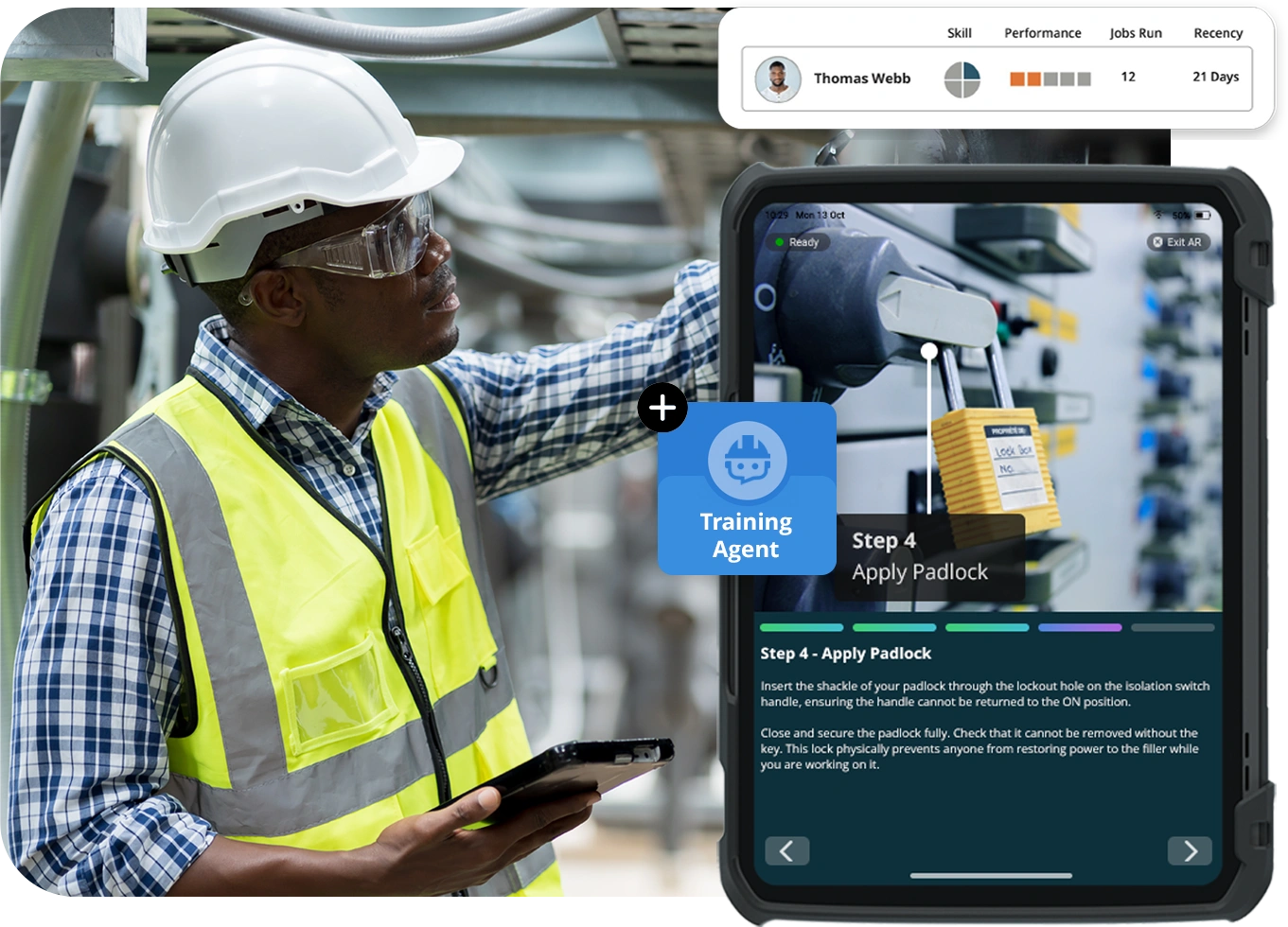
Task: Select Thomas Webb's Skill pie chart indicator
Action: (961, 79)
